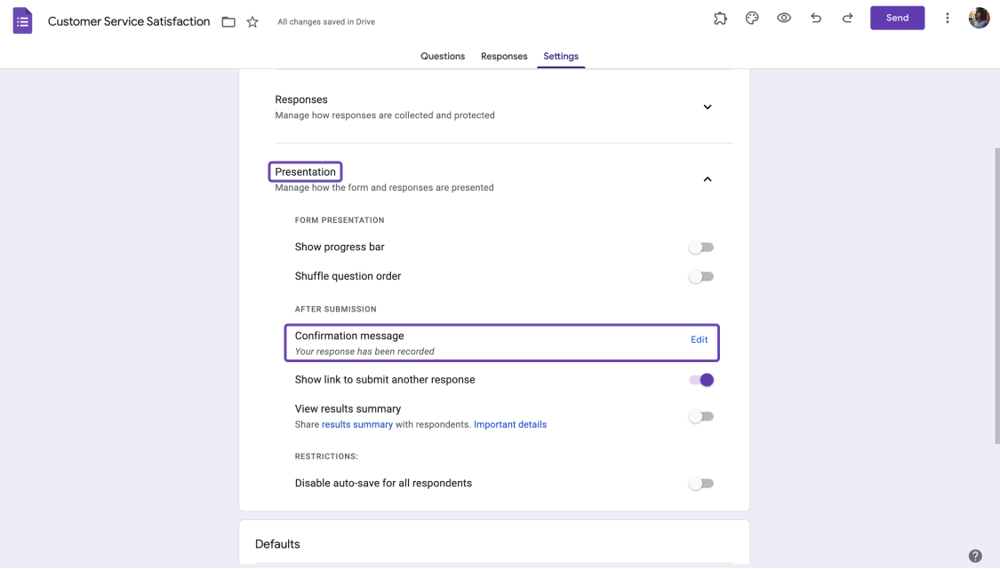Expand the Responses settings section

(707, 107)
